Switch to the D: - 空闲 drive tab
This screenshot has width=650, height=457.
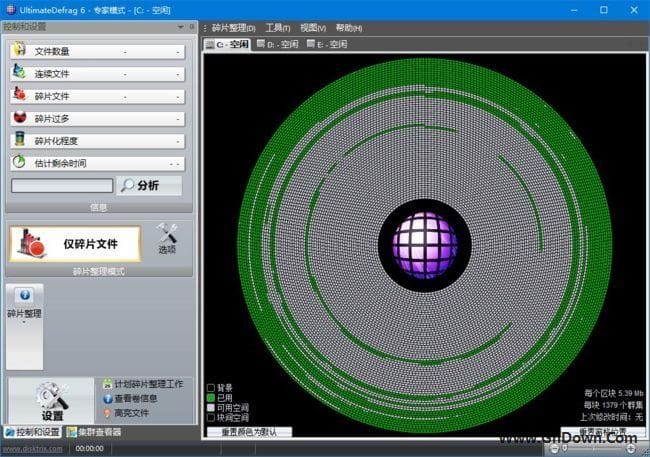tap(277, 44)
